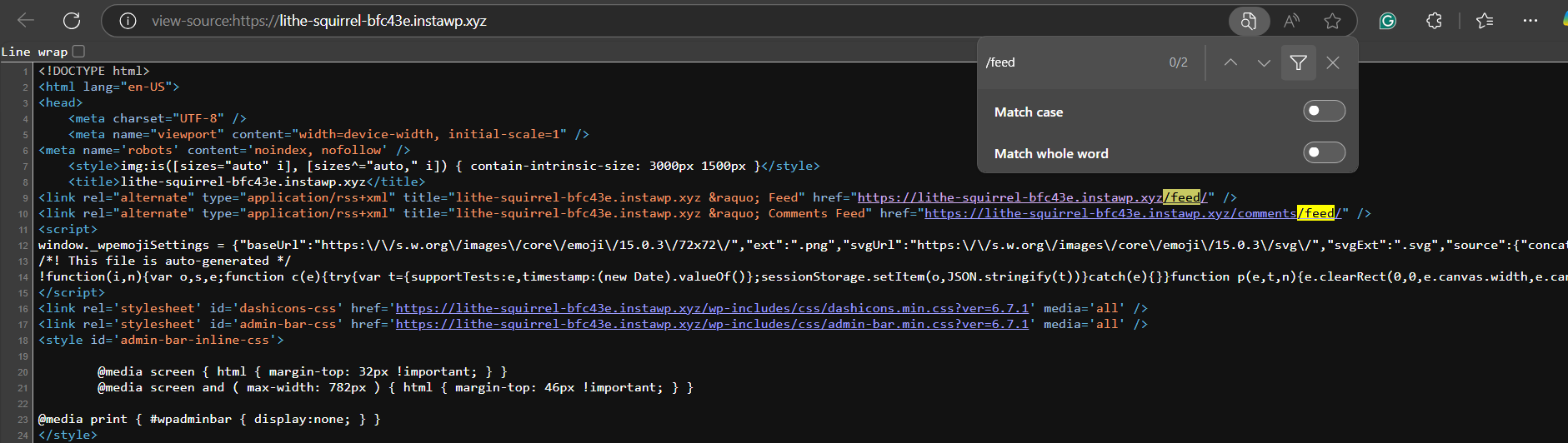Click the 'Match whole word' label text
This screenshot has width=1568, height=443.
tap(1051, 153)
